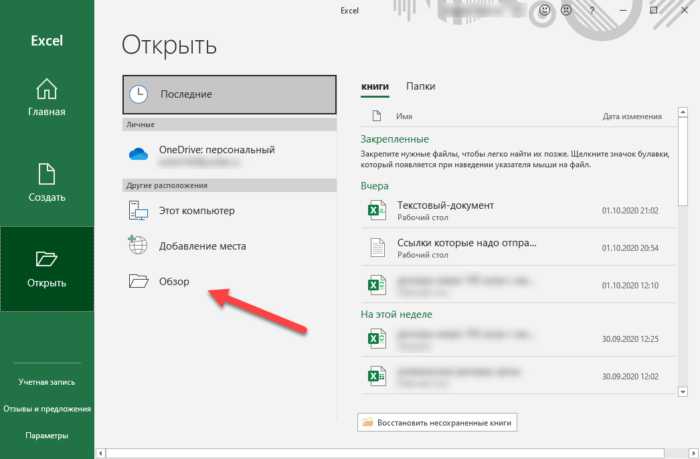Screen dimensions: 700x459
Task: Open Учетная запись account page
Action: tap(47, 382)
